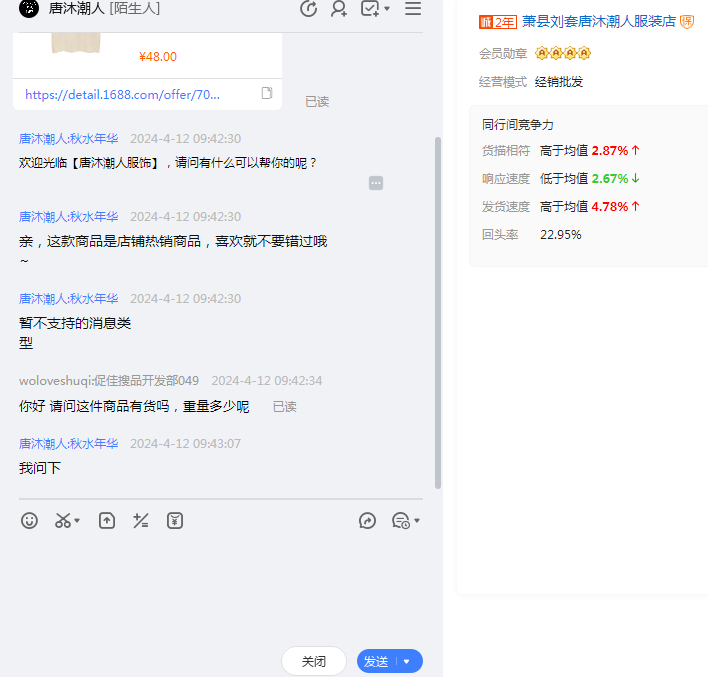Open the 萧县刘套唐沐潮人服装店 shop link
708x677 pixels.
[599, 21]
